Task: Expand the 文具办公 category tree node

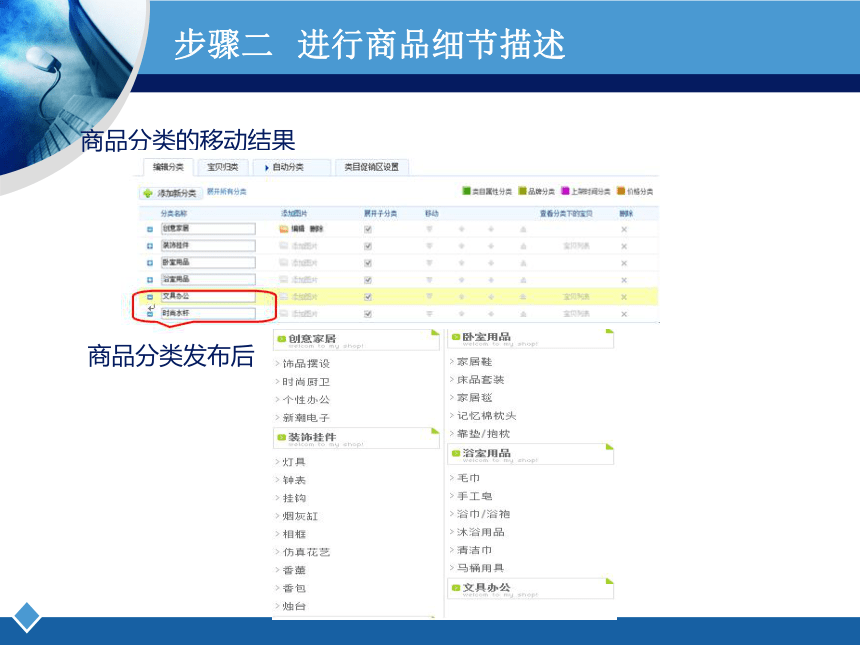Action: (150, 297)
